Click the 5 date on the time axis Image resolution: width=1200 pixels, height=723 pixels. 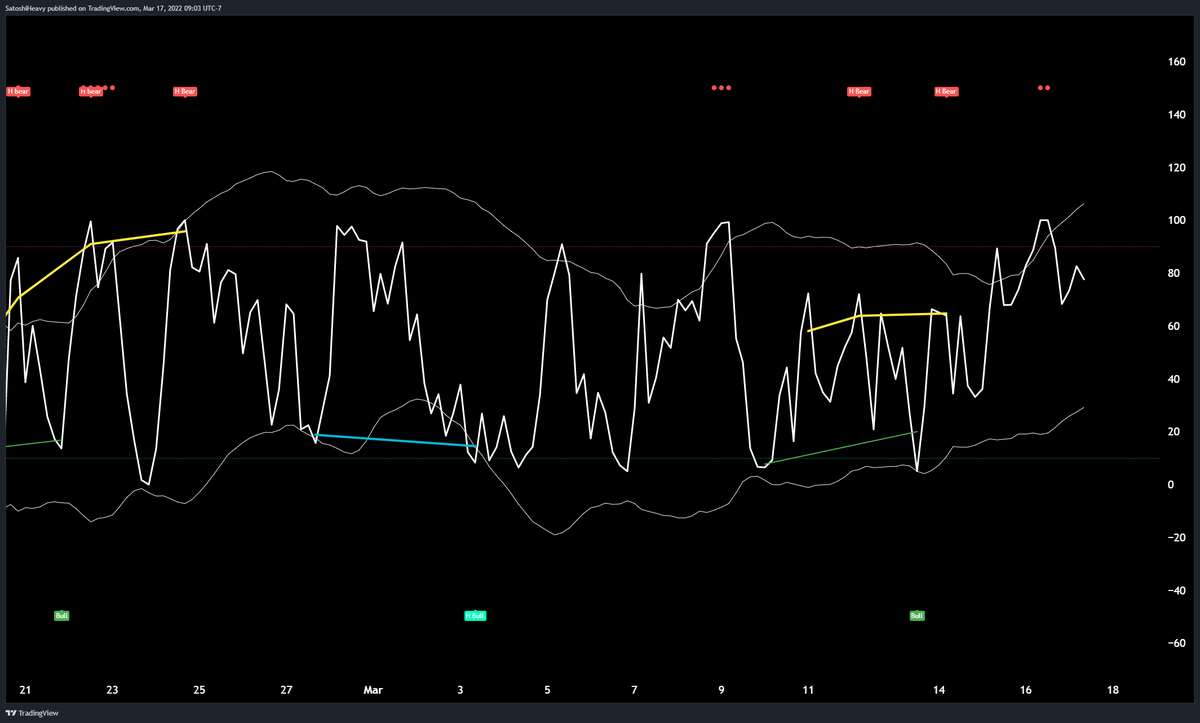point(547,690)
